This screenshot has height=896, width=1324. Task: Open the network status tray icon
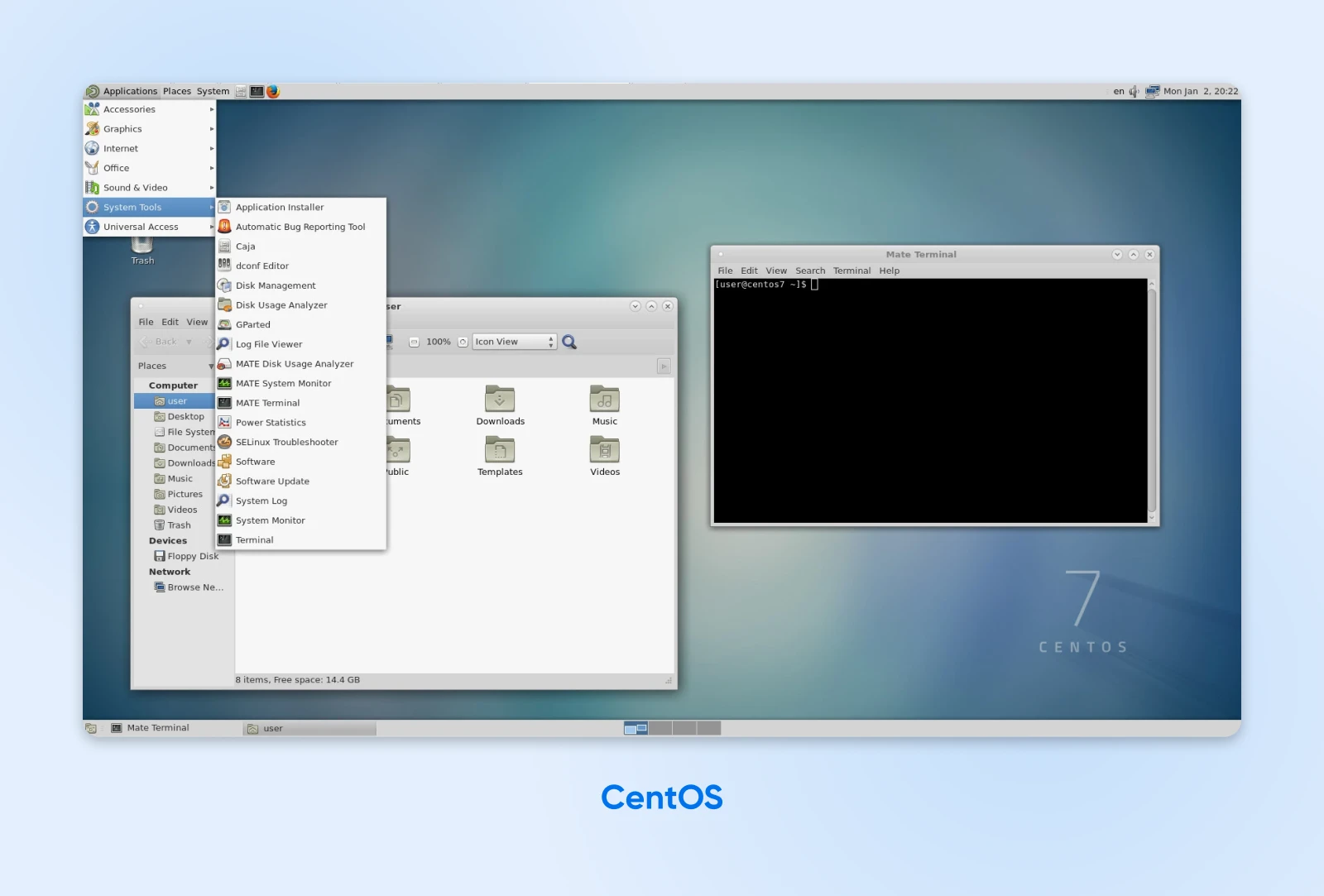[x=1152, y=91]
